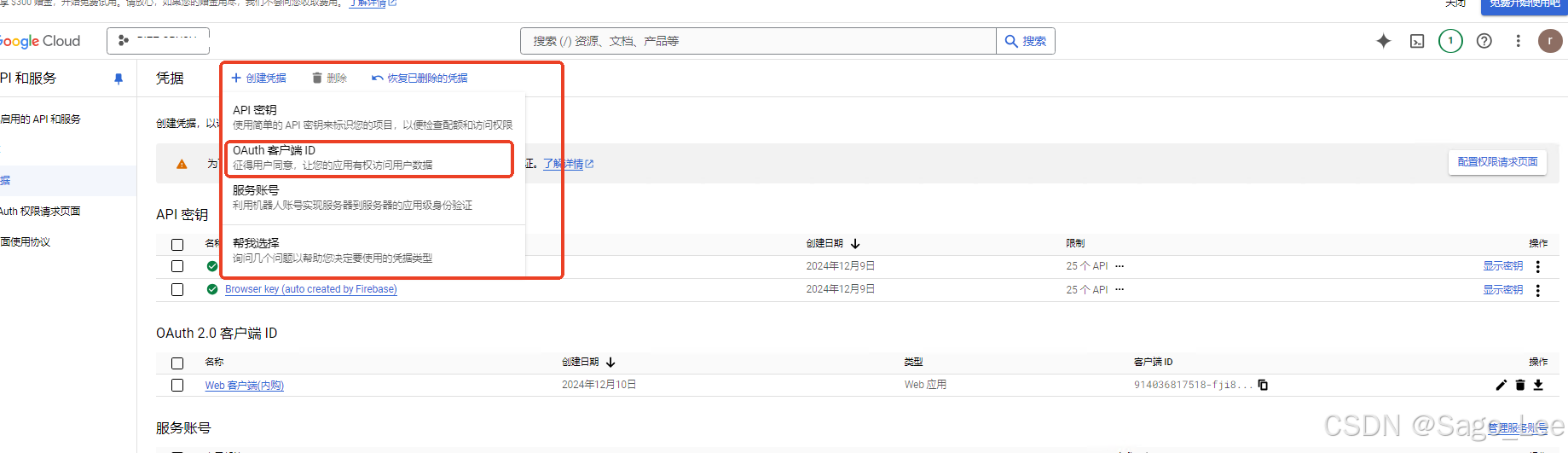Open Gemini AI assistant sparkle icon

click(1383, 41)
